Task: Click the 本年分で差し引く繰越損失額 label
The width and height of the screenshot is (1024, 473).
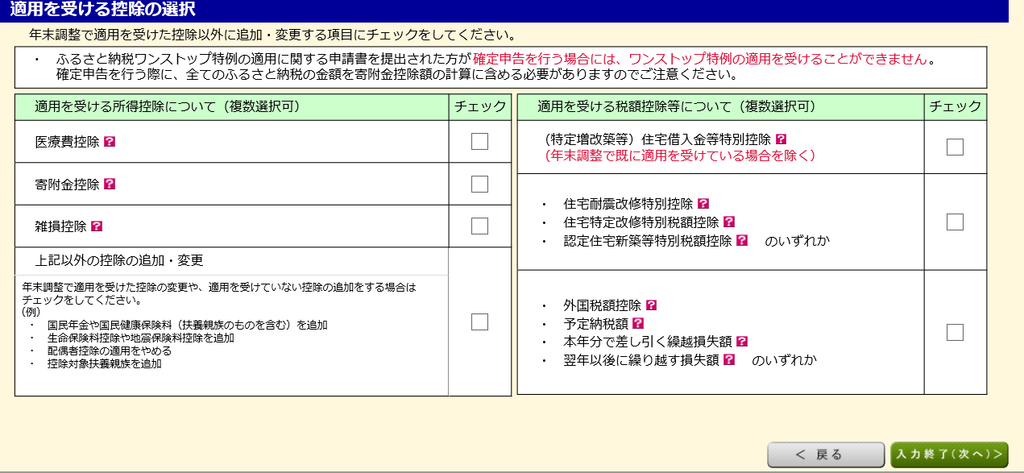Action: 648,341
